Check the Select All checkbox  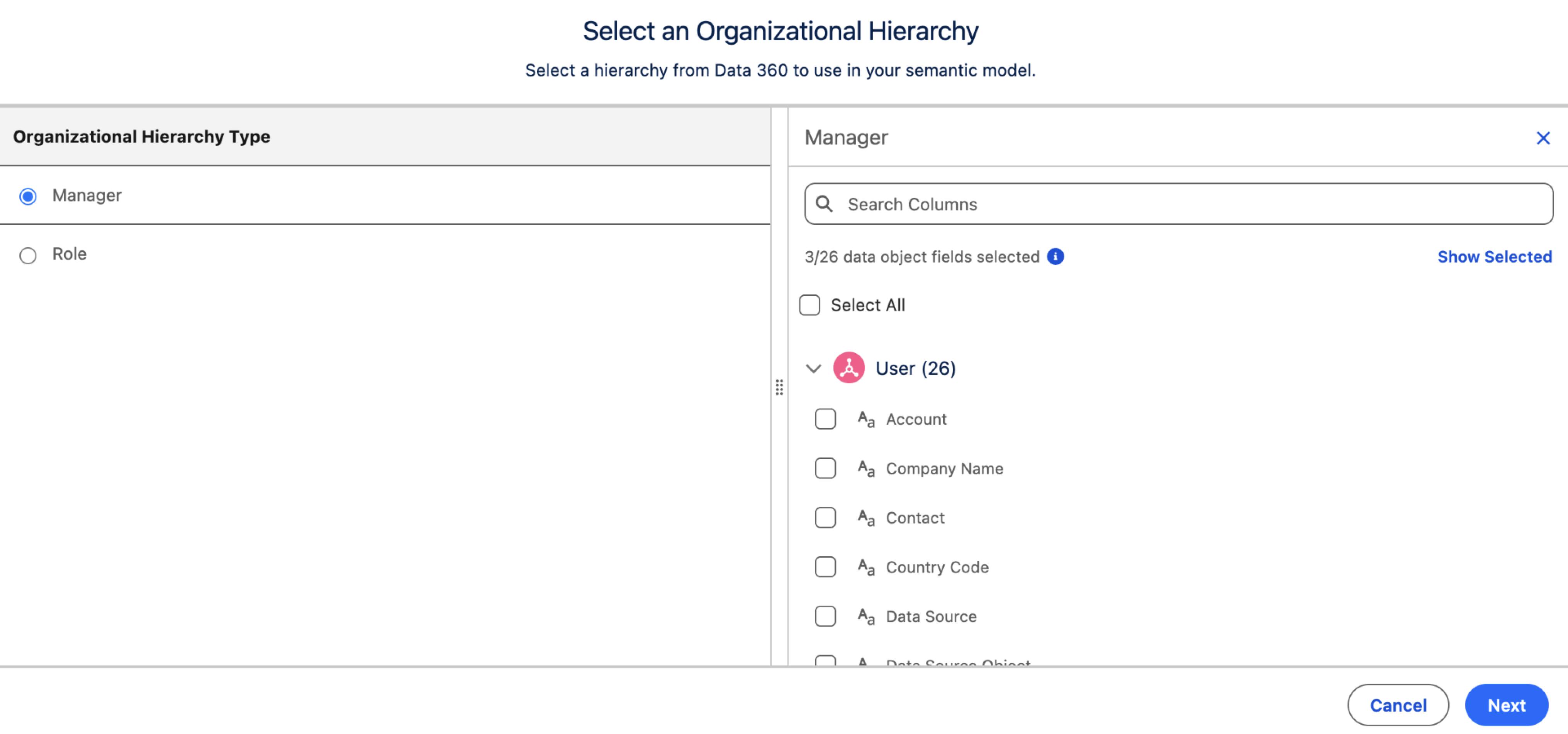[809, 305]
